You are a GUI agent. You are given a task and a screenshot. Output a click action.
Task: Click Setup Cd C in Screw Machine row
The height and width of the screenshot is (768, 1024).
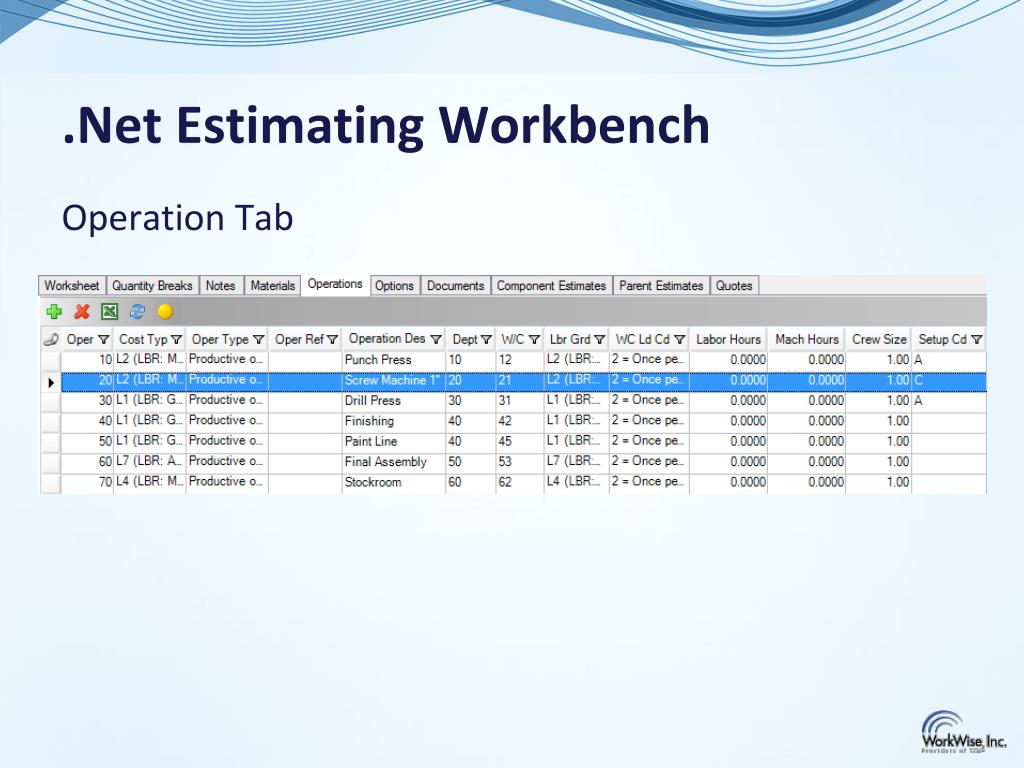(x=949, y=380)
